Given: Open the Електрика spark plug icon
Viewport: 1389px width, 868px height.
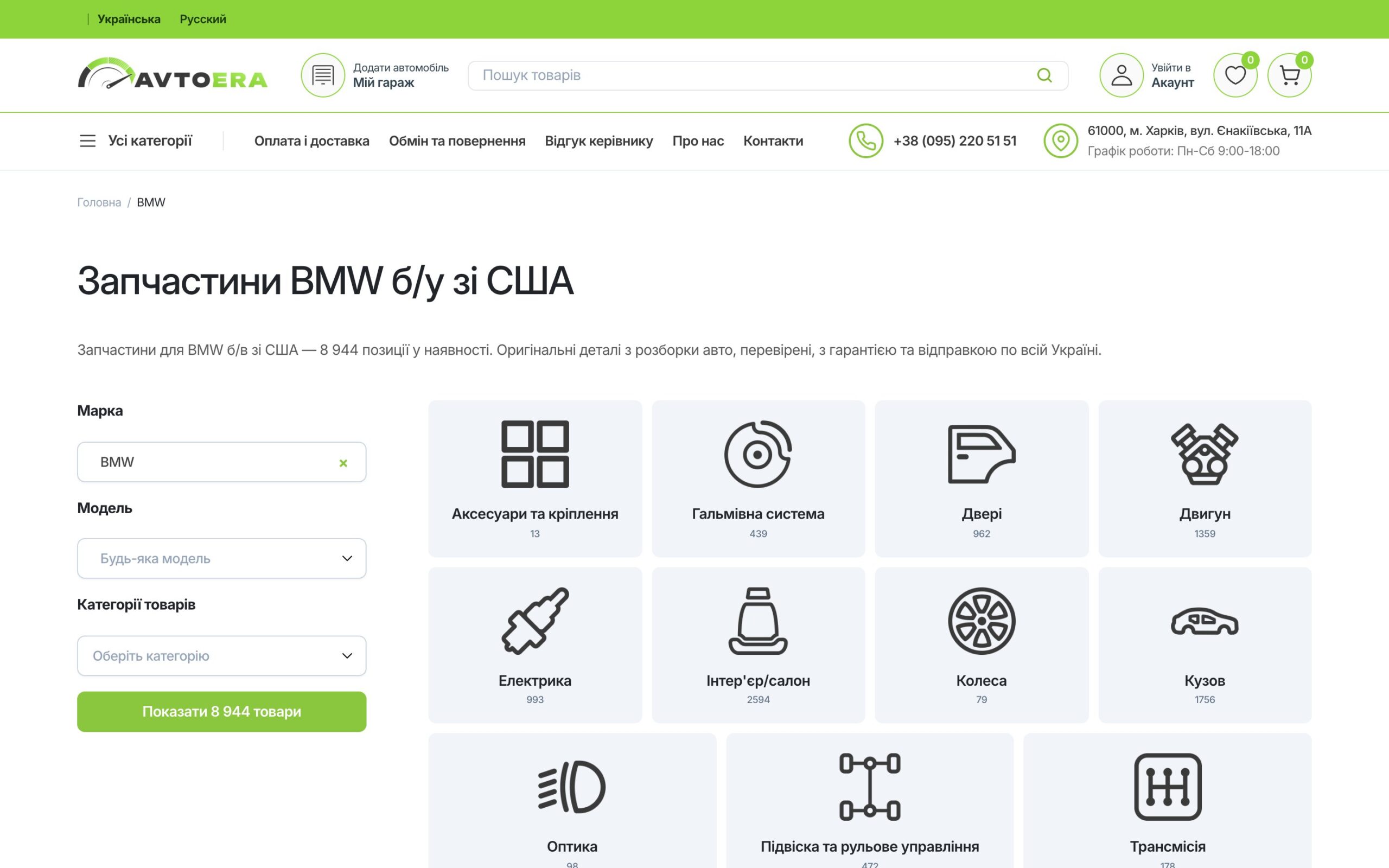Looking at the screenshot, I should tap(535, 621).
